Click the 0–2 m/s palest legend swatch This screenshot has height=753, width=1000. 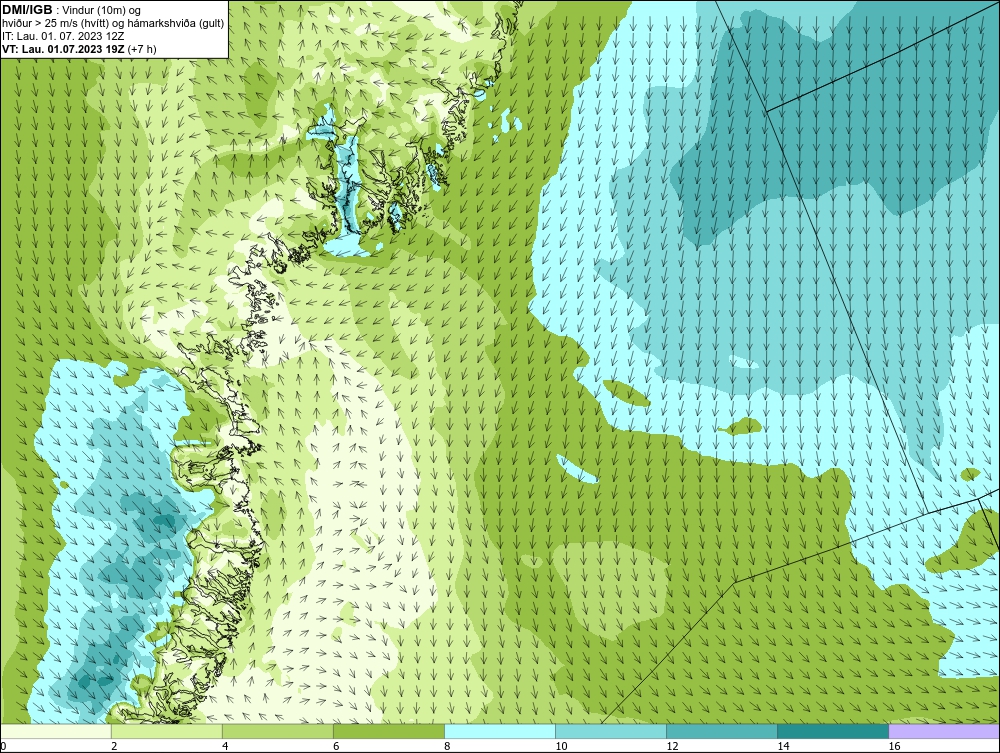[56, 731]
